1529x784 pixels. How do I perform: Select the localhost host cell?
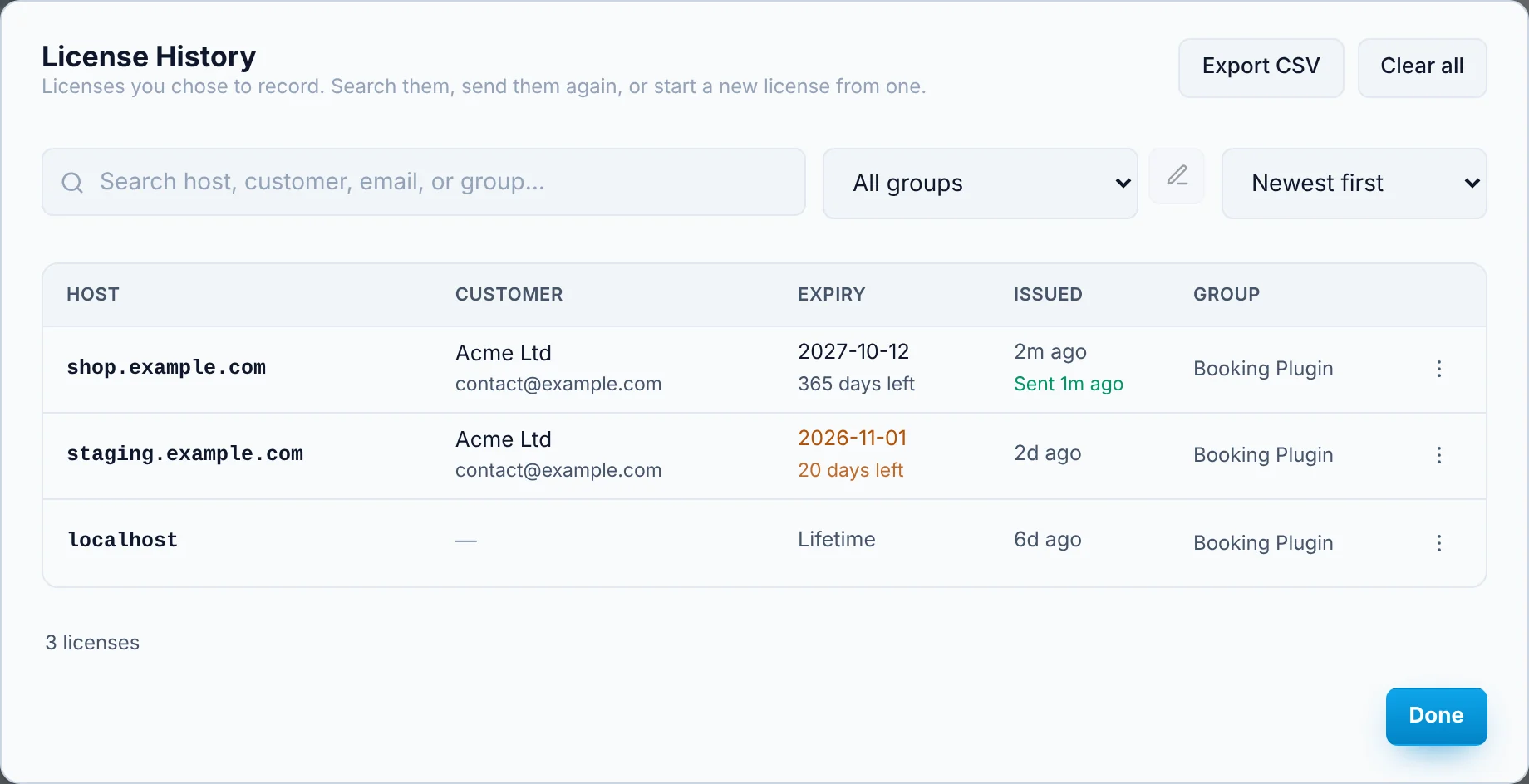click(x=122, y=540)
